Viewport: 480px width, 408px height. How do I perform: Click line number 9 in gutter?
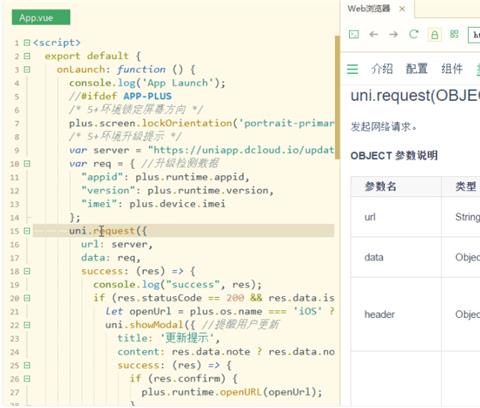[x=17, y=150]
